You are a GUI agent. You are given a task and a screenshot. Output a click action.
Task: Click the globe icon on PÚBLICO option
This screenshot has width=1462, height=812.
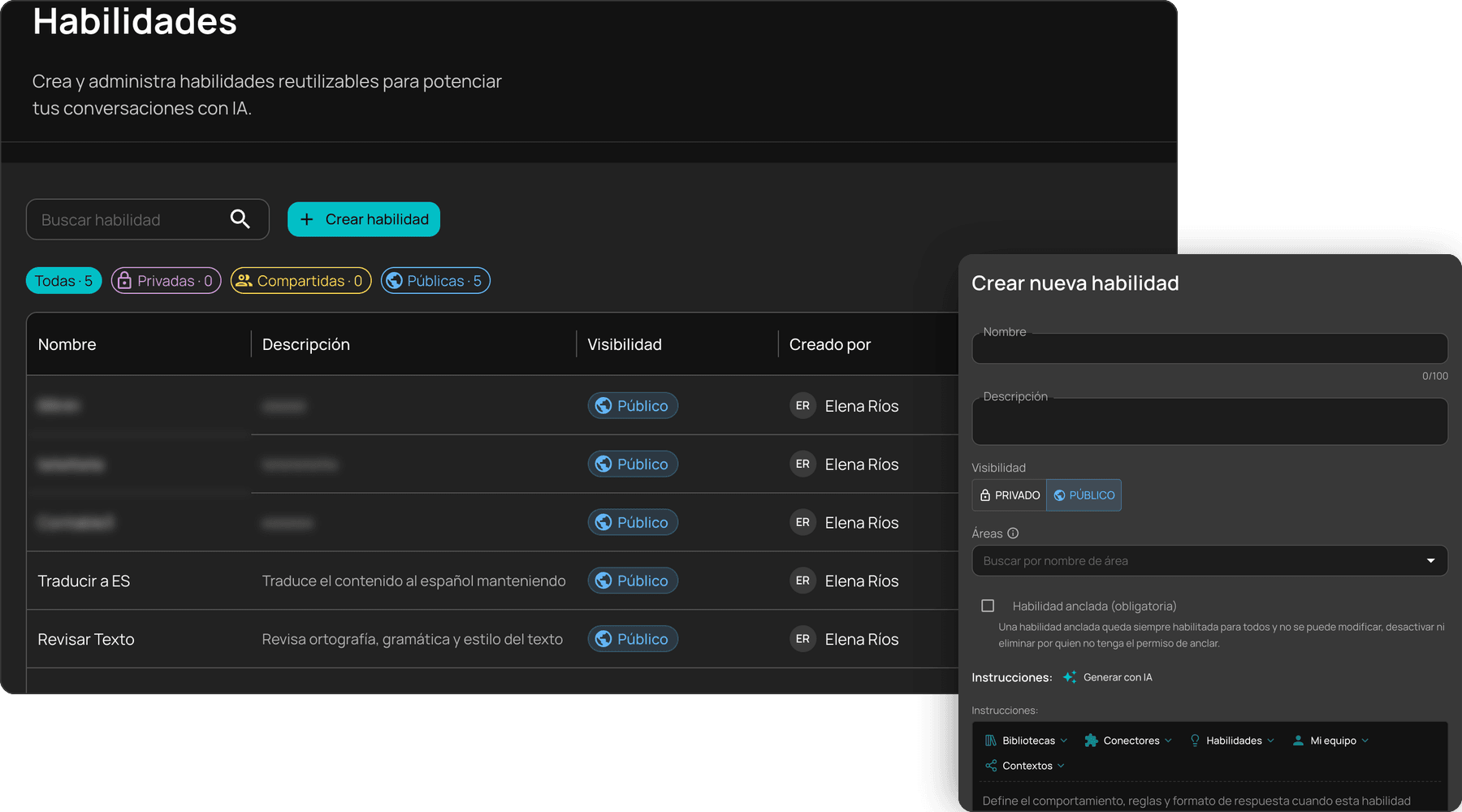coord(1059,495)
